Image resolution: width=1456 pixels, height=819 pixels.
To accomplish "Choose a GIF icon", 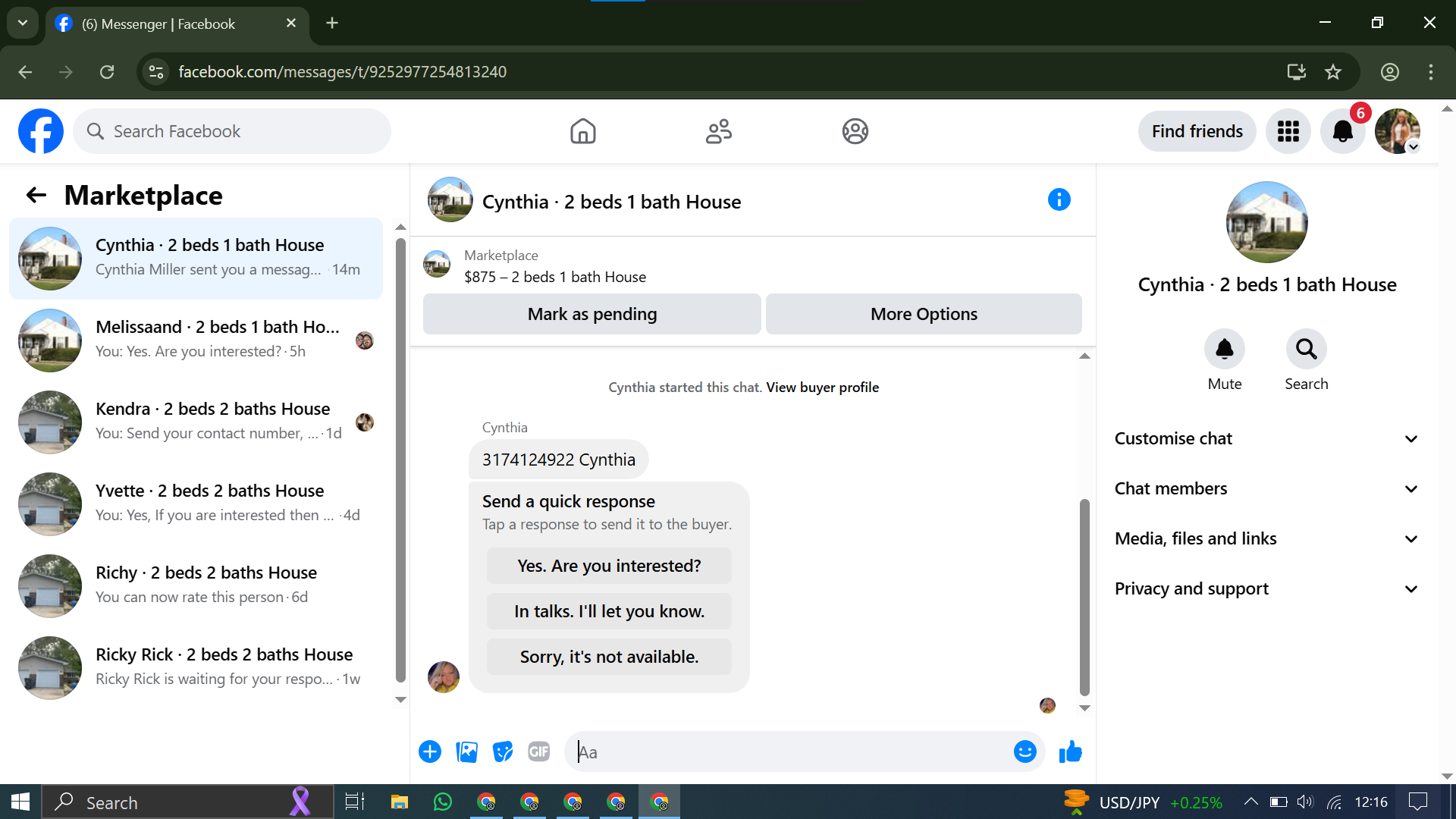I will click(x=539, y=752).
